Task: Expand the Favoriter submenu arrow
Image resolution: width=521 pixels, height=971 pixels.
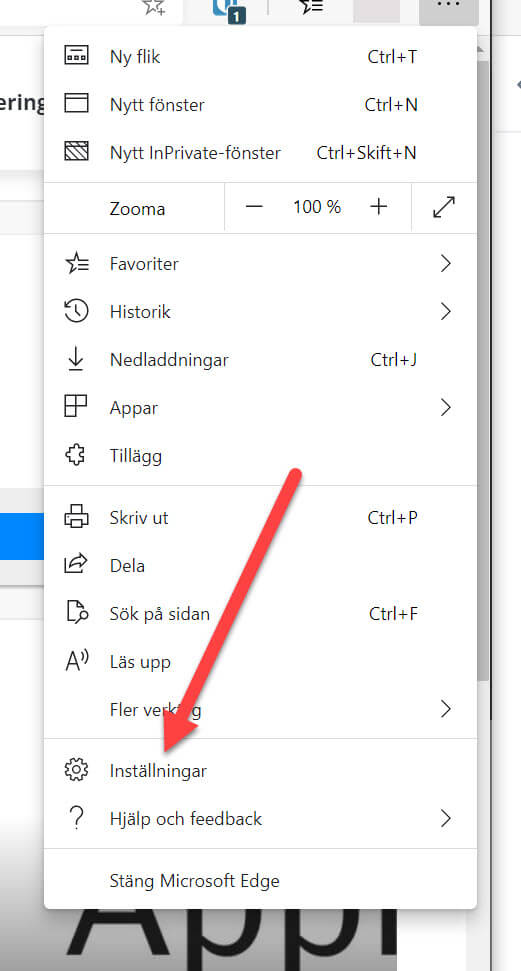Action: coord(445,264)
